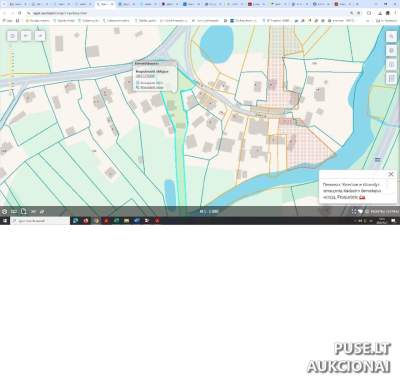Image resolution: width=400 pixels, height=380 pixels.
Task: Open the Word icon on the taskbar
Action: [x=137, y=221]
